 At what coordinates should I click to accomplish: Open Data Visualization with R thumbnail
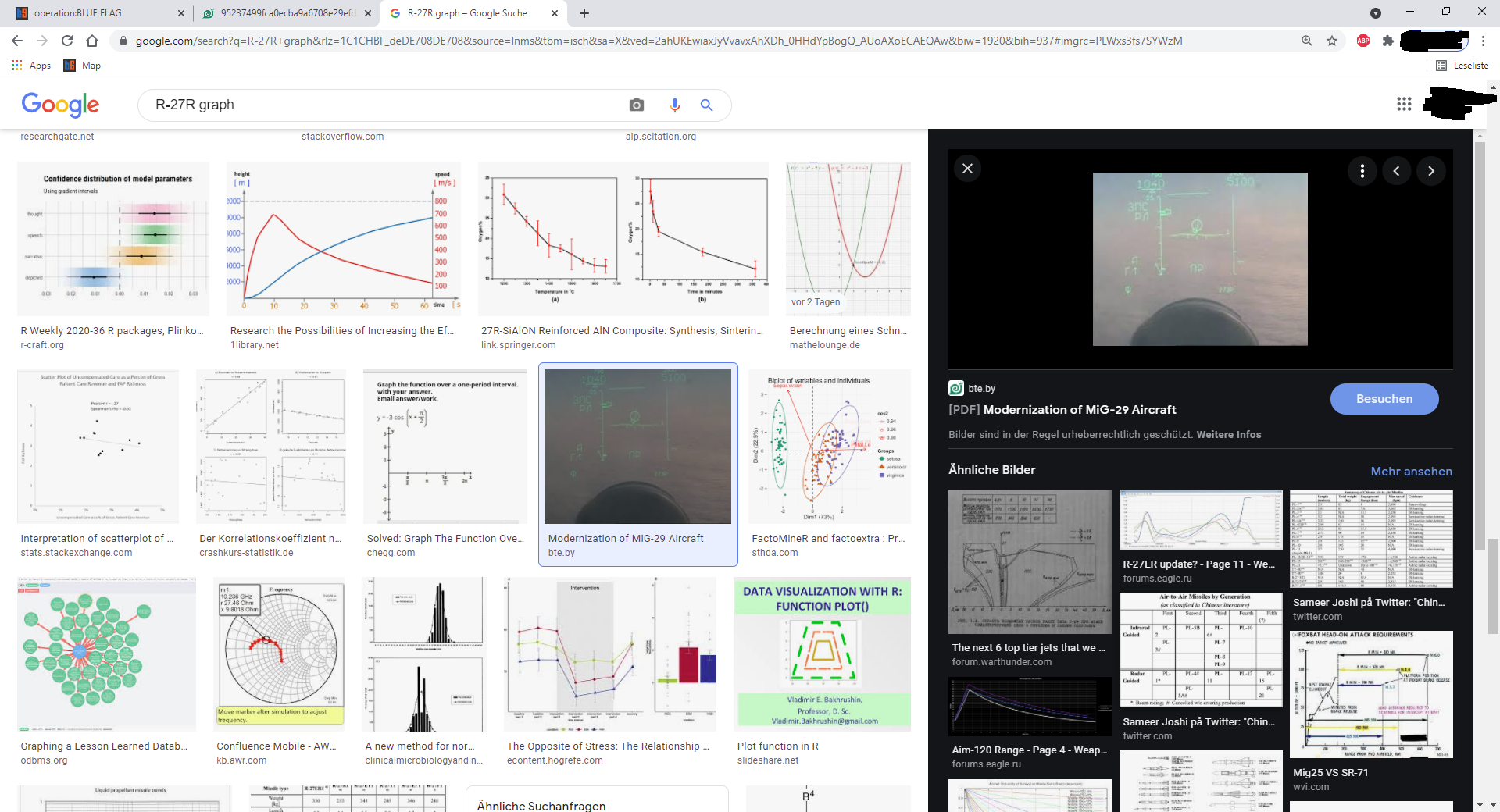point(822,654)
